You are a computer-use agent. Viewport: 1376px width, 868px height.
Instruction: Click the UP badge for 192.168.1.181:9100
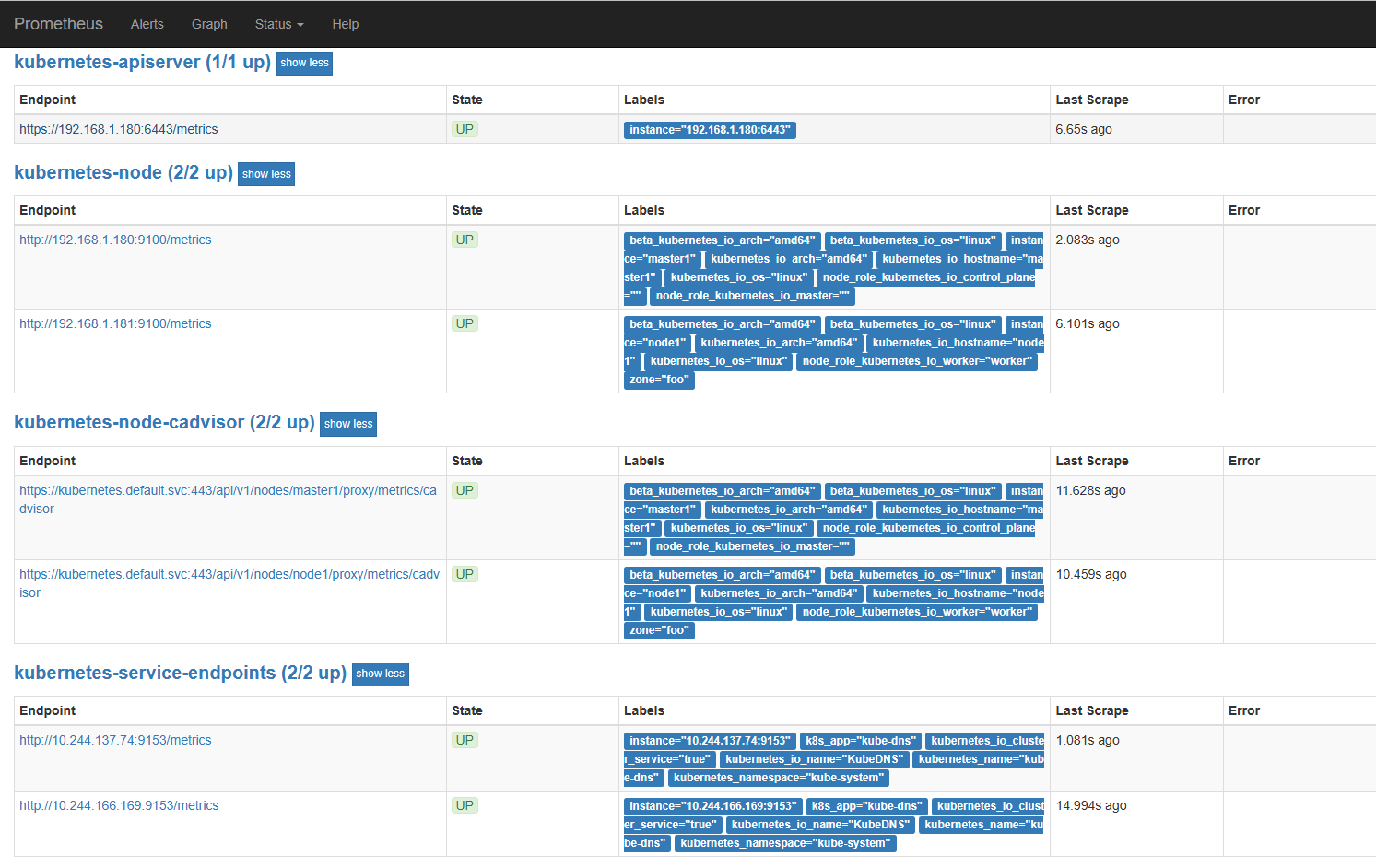pos(465,323)
